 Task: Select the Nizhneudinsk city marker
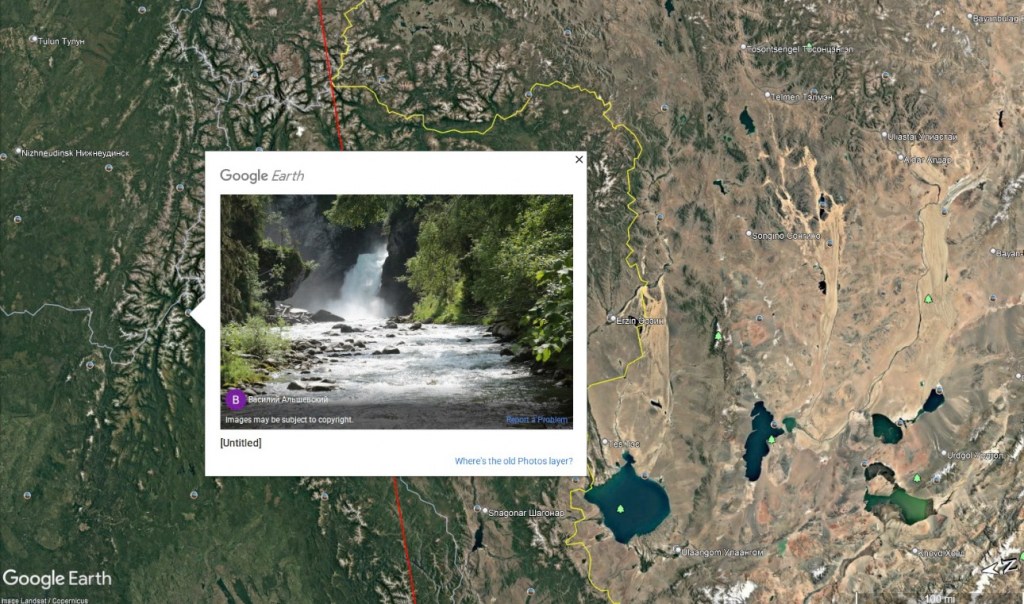[18, 151]
